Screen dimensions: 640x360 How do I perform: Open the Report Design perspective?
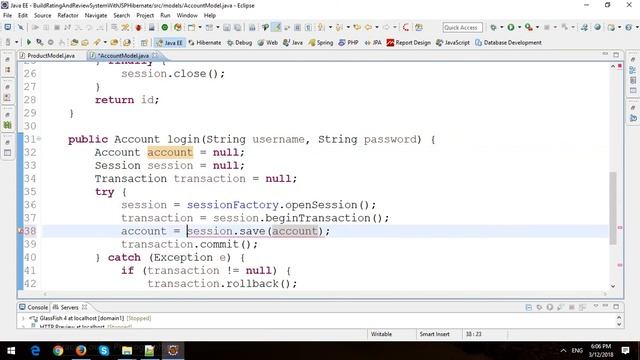click(409, 42)
